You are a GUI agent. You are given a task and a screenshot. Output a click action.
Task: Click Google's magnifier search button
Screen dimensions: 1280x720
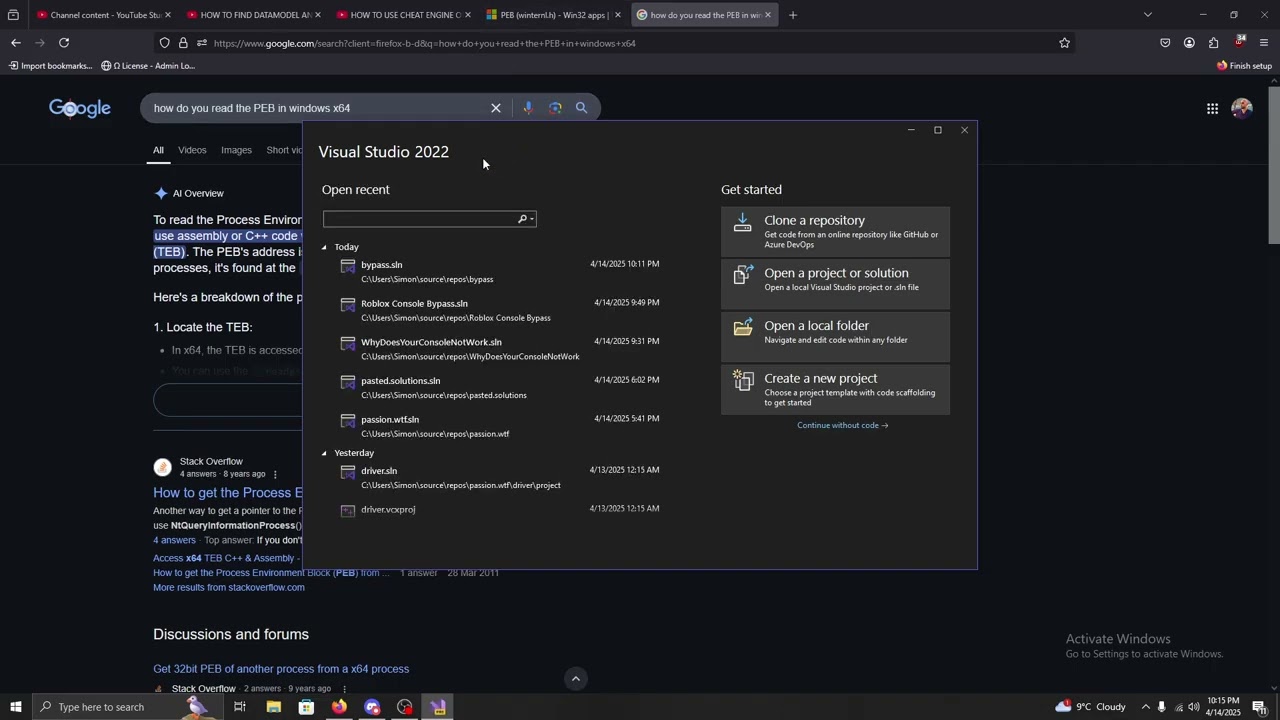point(581,108)
